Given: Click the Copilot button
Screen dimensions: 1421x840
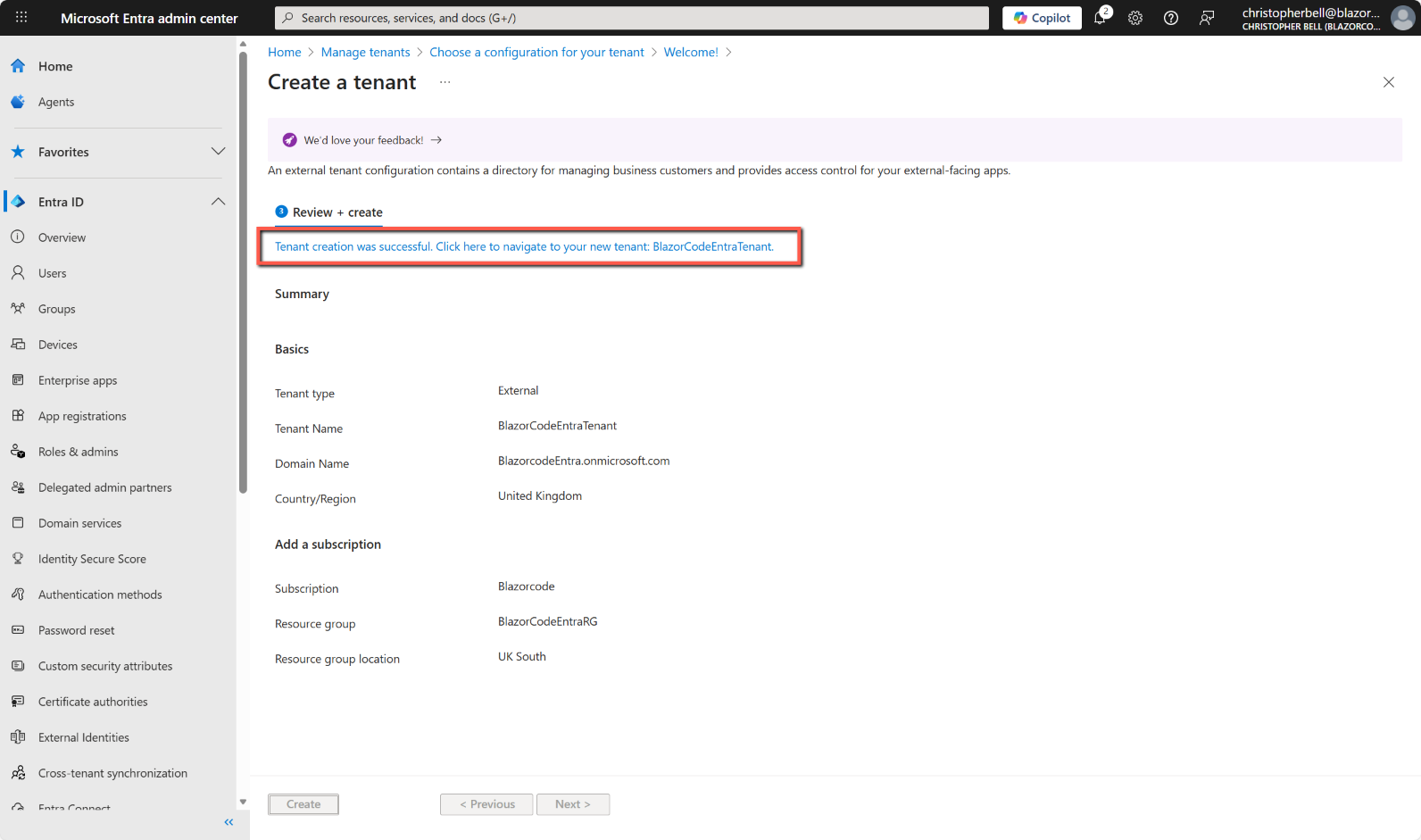Looking at the screenshot, I should click(x=1042, y=18).
